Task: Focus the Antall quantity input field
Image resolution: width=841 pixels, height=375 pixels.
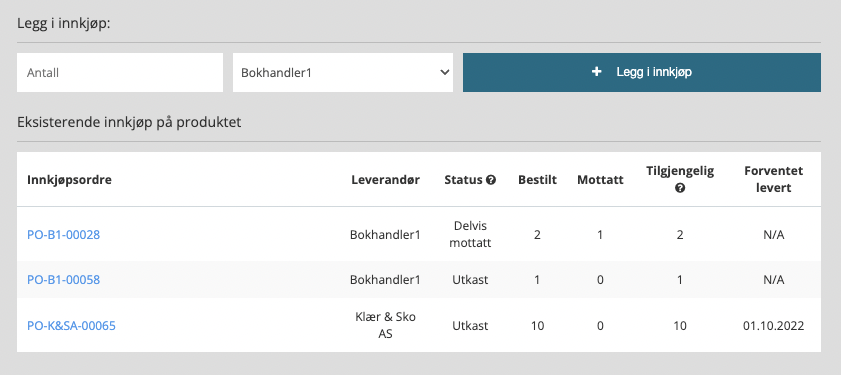Action: pos(120,72)
